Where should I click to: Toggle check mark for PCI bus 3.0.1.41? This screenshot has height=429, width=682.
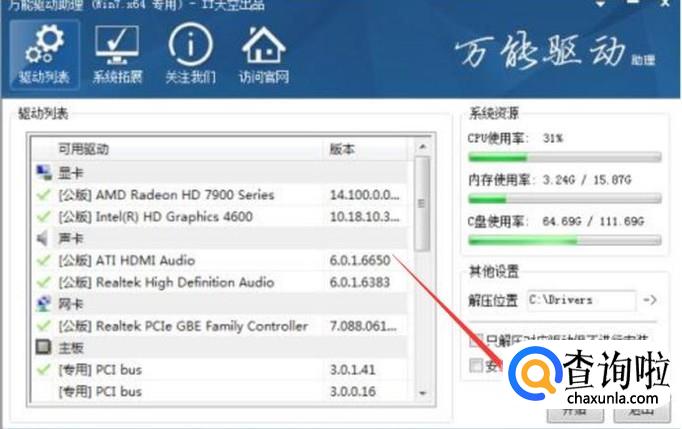pyautogui.click(x=43, y=369)
